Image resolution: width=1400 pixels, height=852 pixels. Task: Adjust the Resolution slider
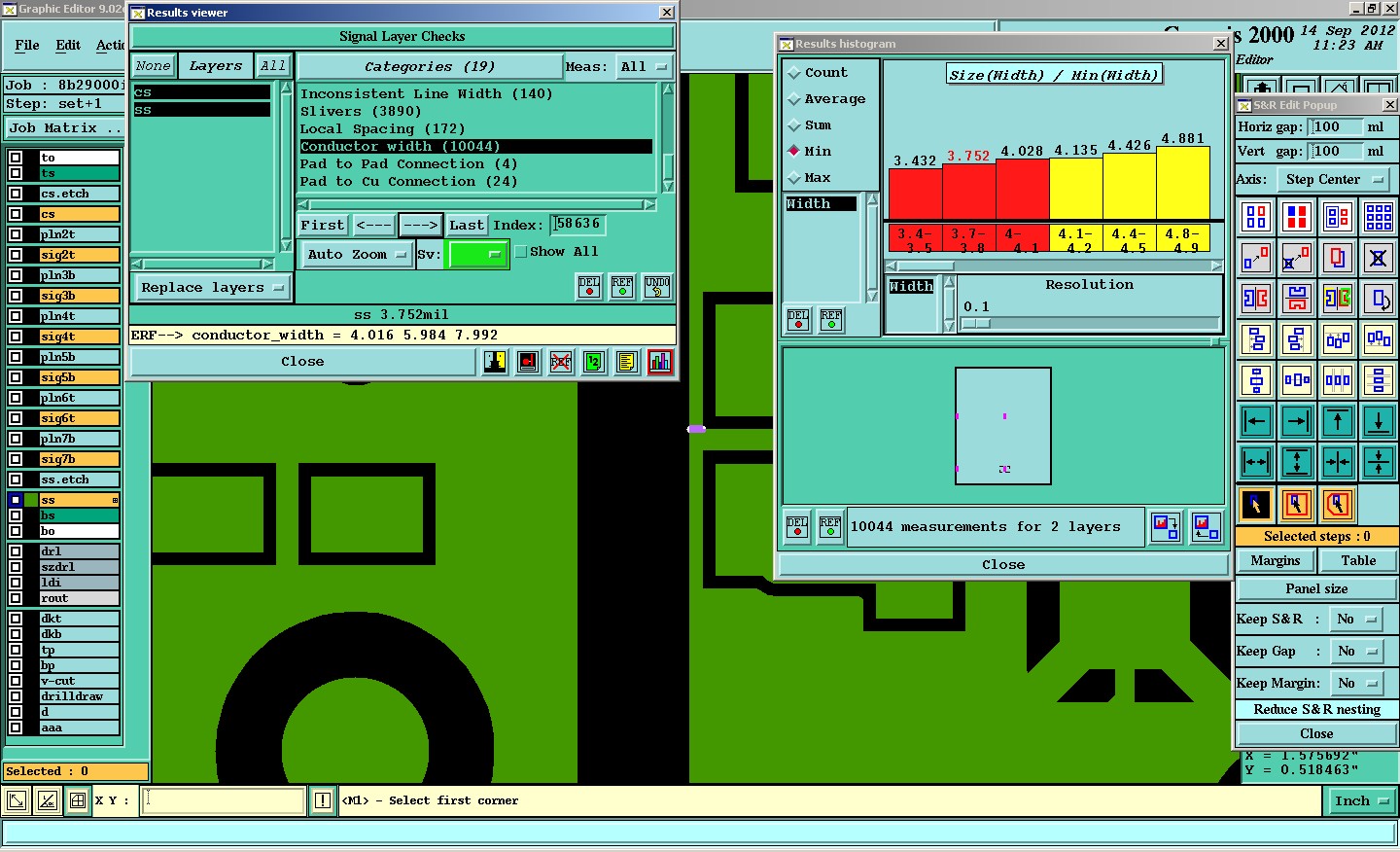pyautogui.click(x=976, y=323)
